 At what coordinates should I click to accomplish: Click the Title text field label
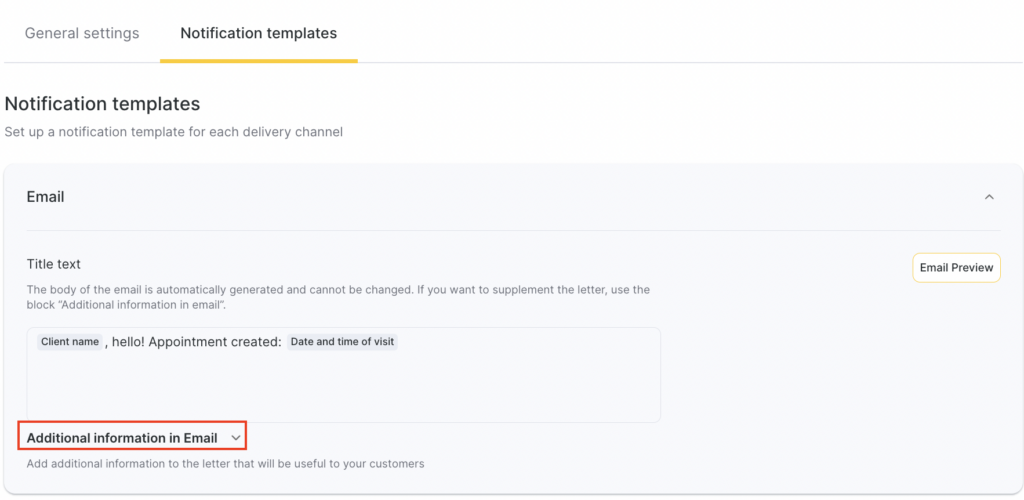click(54, 264)
